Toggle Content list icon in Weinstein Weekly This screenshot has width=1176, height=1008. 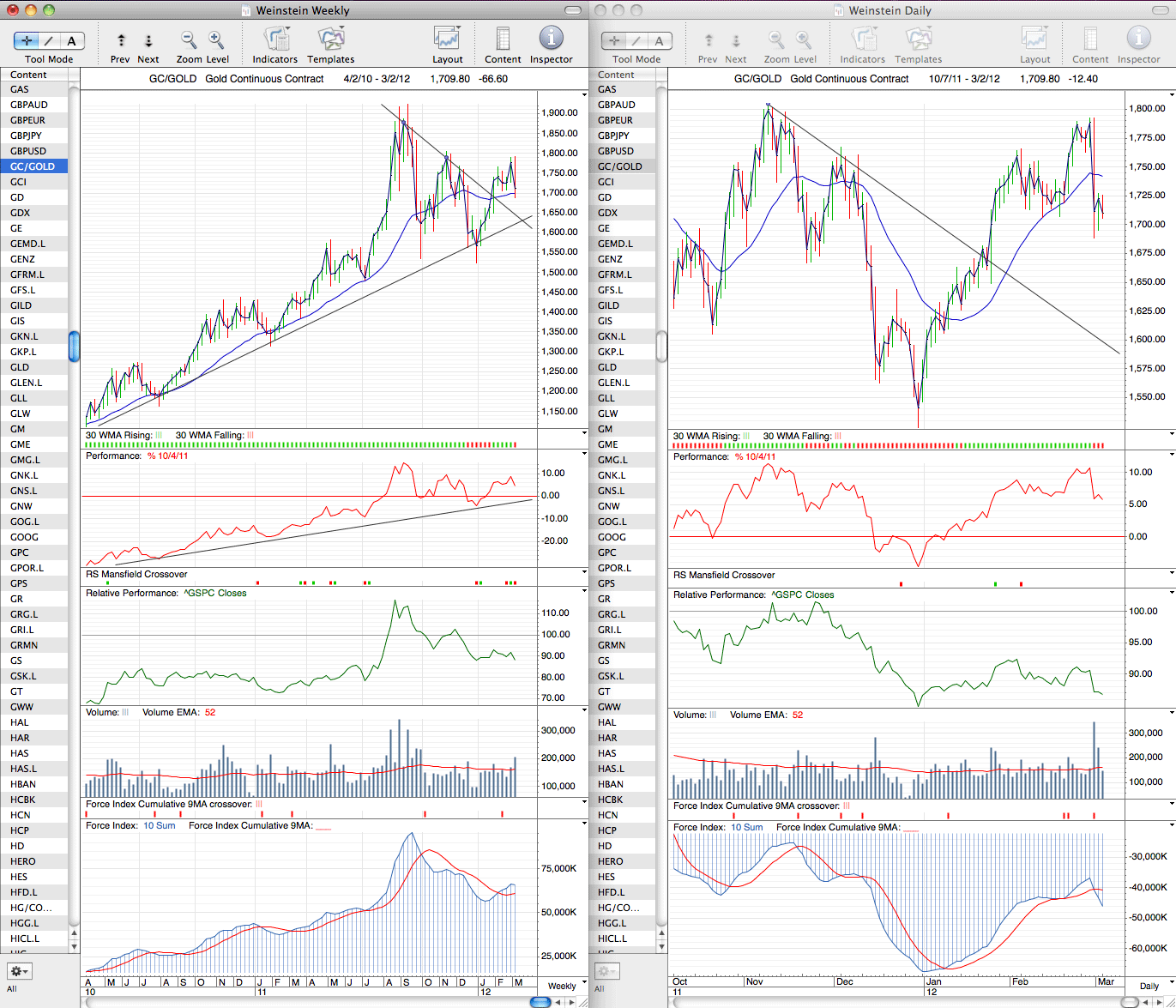pyautogui.click(x=503, y=39)
